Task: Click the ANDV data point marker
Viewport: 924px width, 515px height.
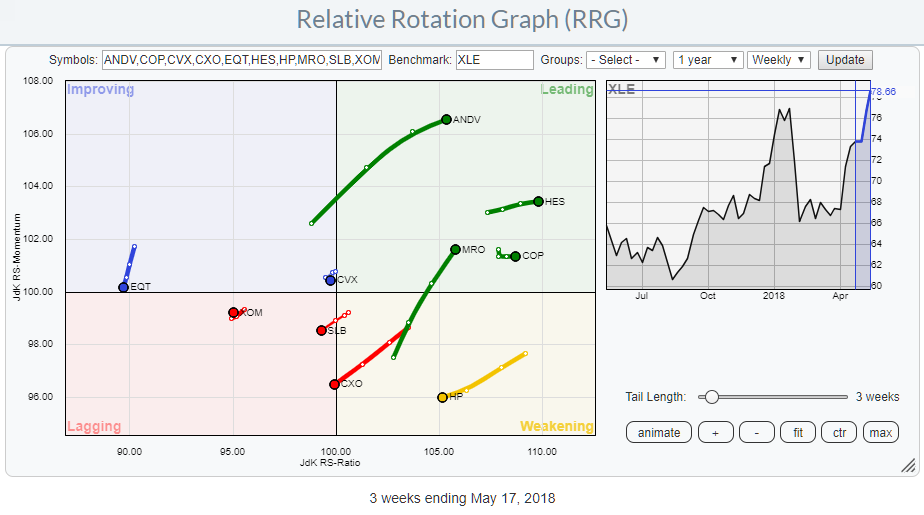Action: click(x=446, y=120)
